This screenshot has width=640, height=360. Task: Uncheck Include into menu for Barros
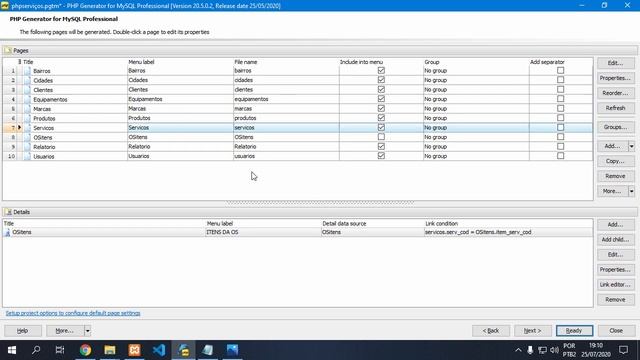[x=381, y=71]
